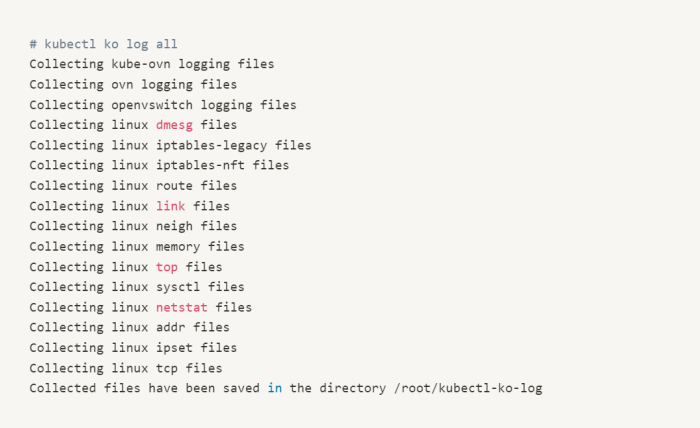Click the 'Collecting linux tcp files' line
This screenshot has height=428, width=700.
[126, 367]
